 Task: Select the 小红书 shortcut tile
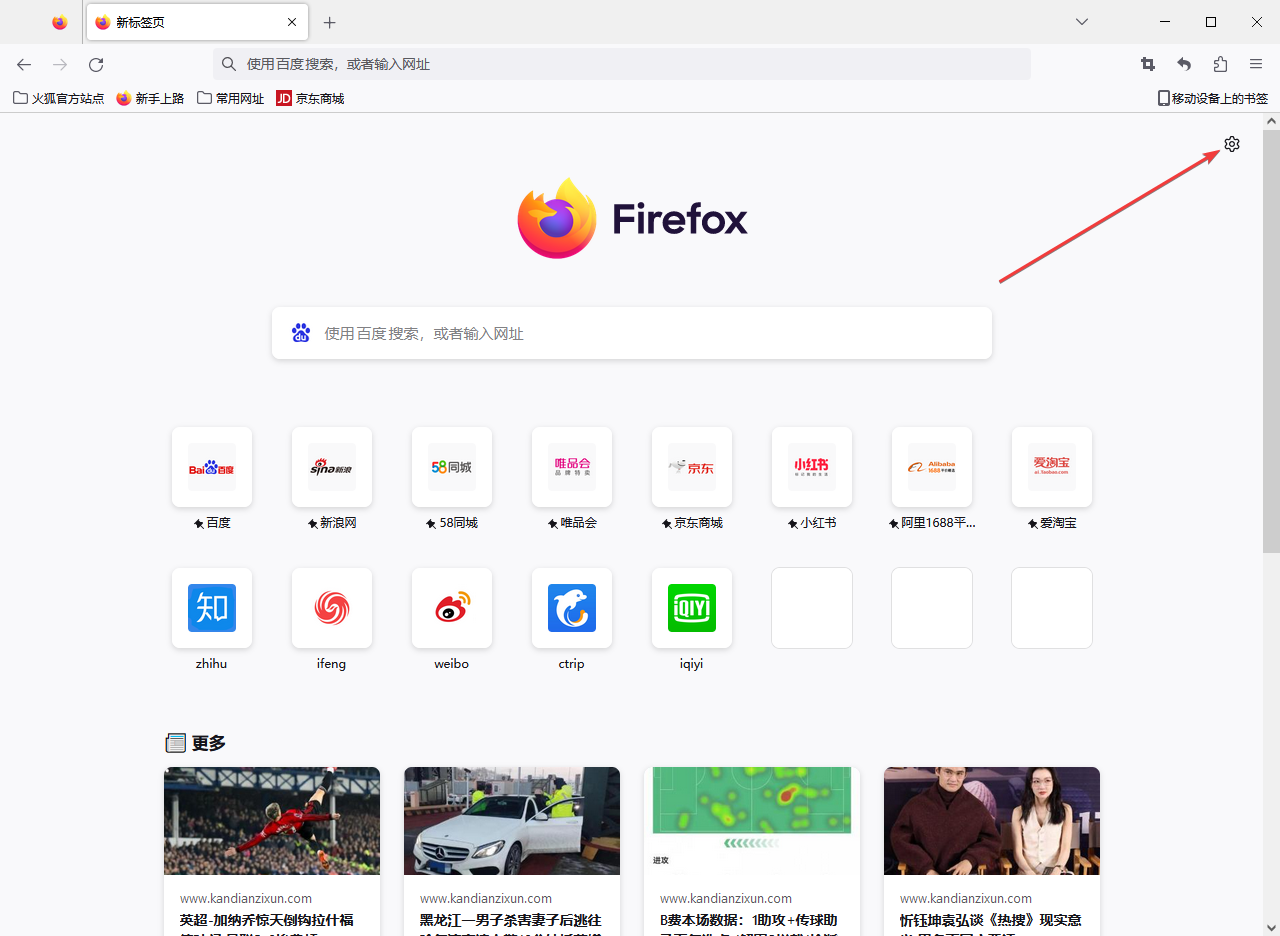click(811, 467)
